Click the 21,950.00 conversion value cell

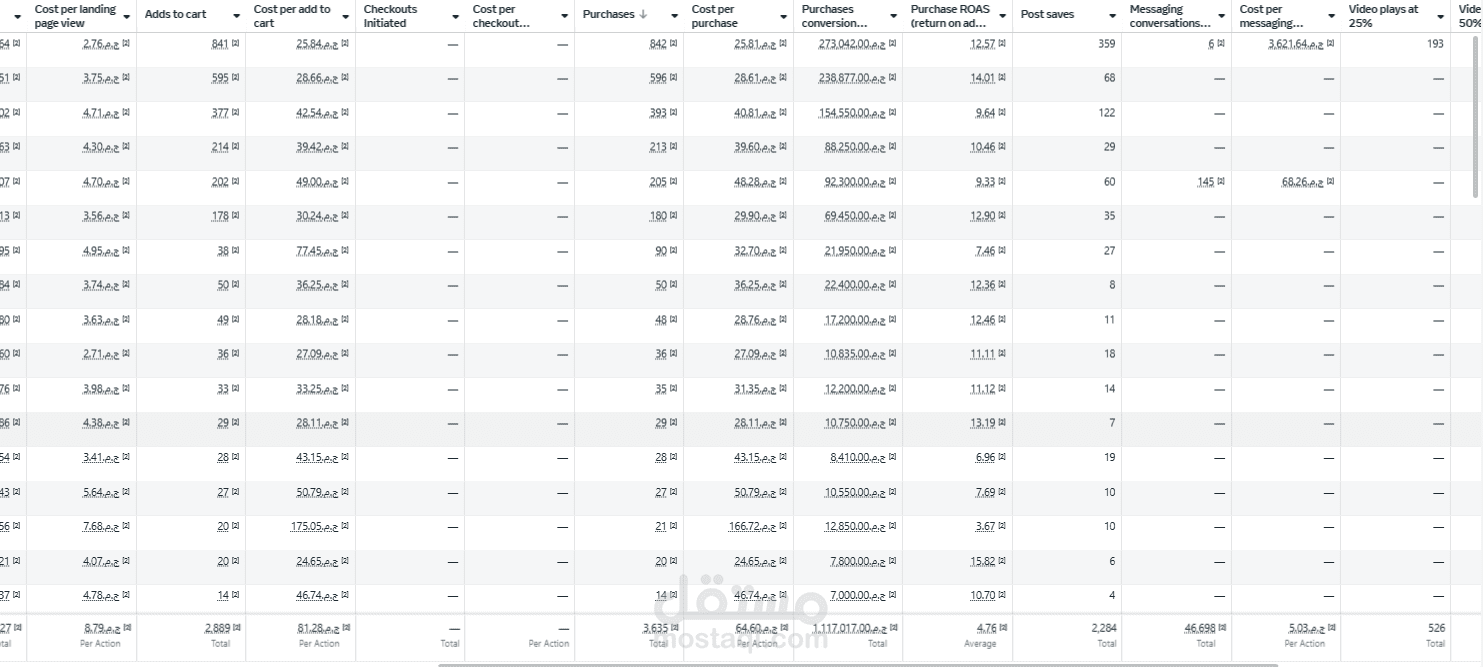(855, 251)
